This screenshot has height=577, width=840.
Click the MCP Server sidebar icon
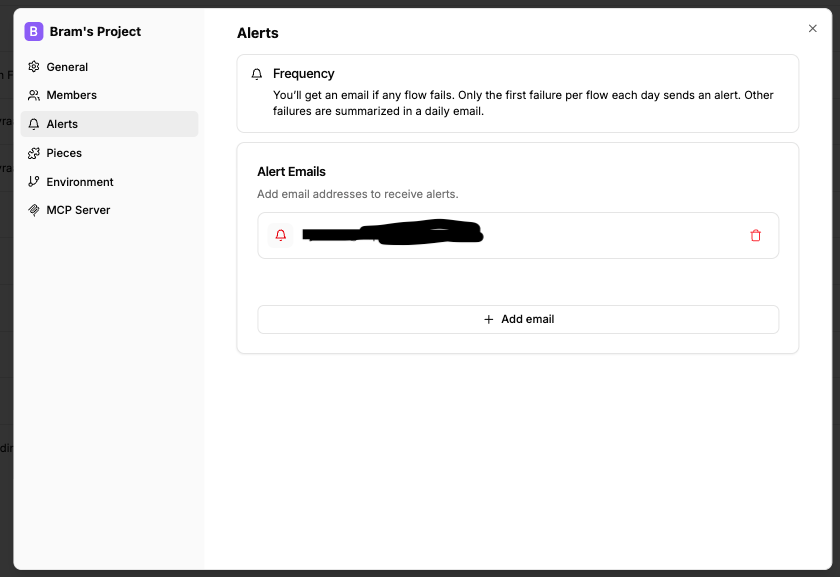click(x=34, y=210)
